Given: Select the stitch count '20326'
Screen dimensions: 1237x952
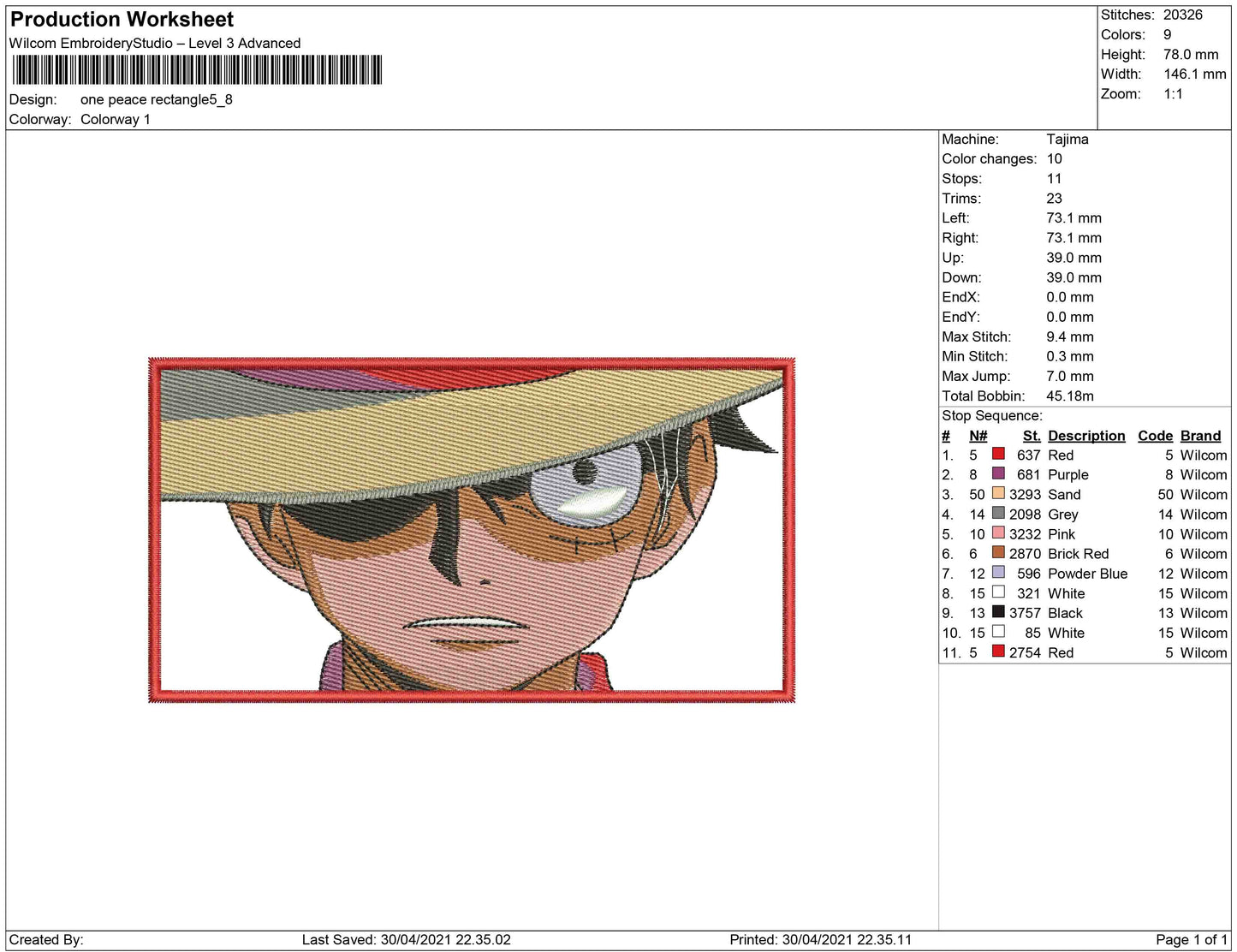Looking at the screenshot, I should pos(1183,15).
